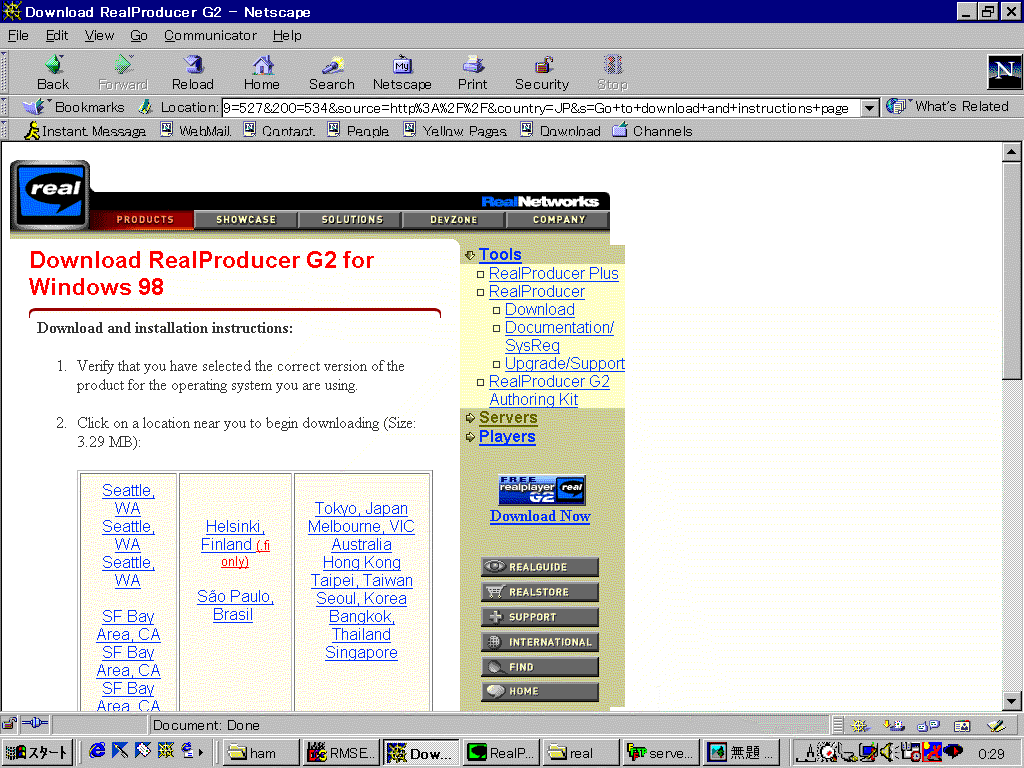Print the page via toolbar

click(x=472, y=72)
